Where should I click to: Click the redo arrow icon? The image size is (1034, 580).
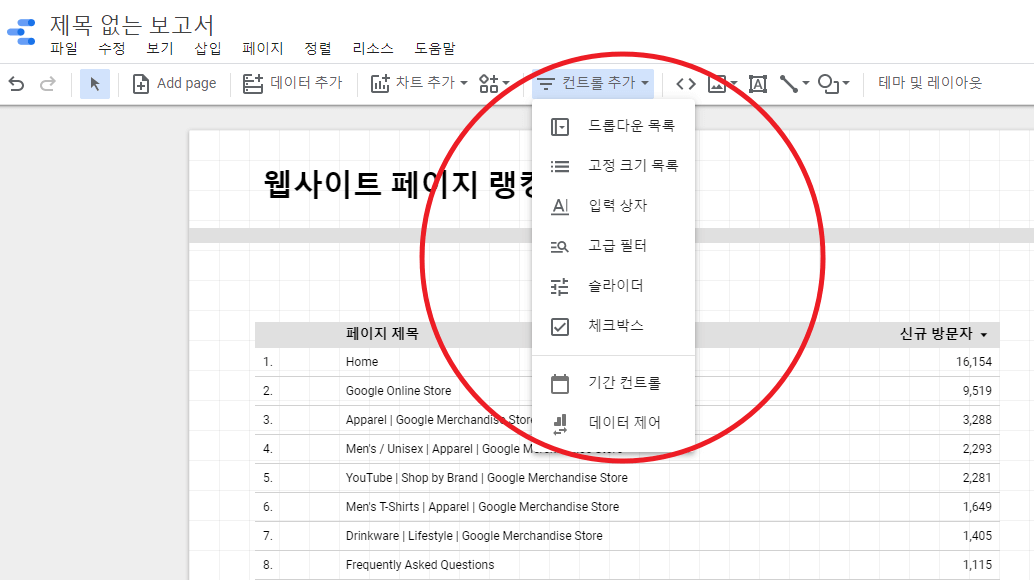[x=47, y=84]
